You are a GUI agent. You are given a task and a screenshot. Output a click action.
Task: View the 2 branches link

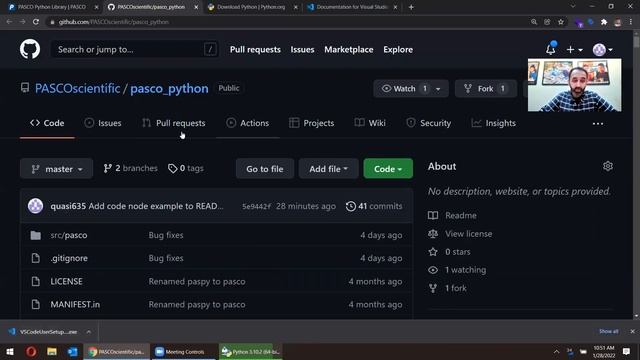(130, 168)
